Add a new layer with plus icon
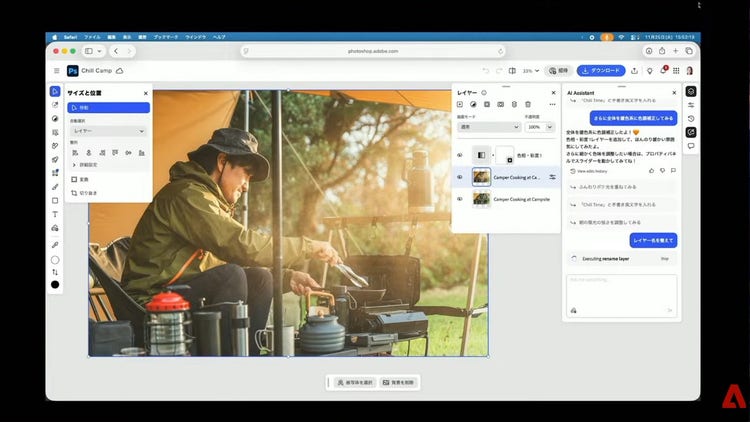This screenshot has width=750, height=422. pos(460,104)
